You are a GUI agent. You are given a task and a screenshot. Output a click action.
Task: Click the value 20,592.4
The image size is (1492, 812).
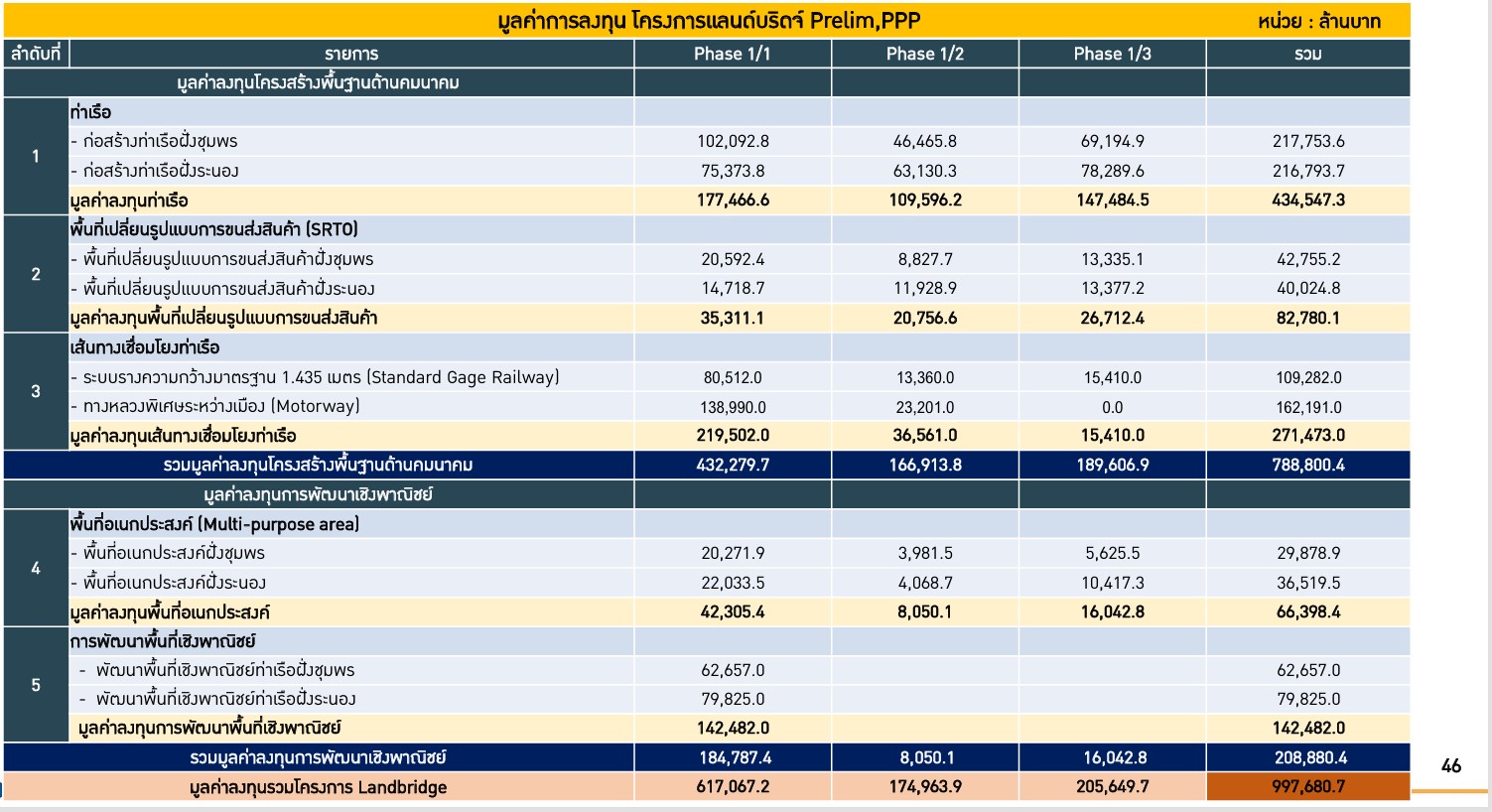[733, 259]
